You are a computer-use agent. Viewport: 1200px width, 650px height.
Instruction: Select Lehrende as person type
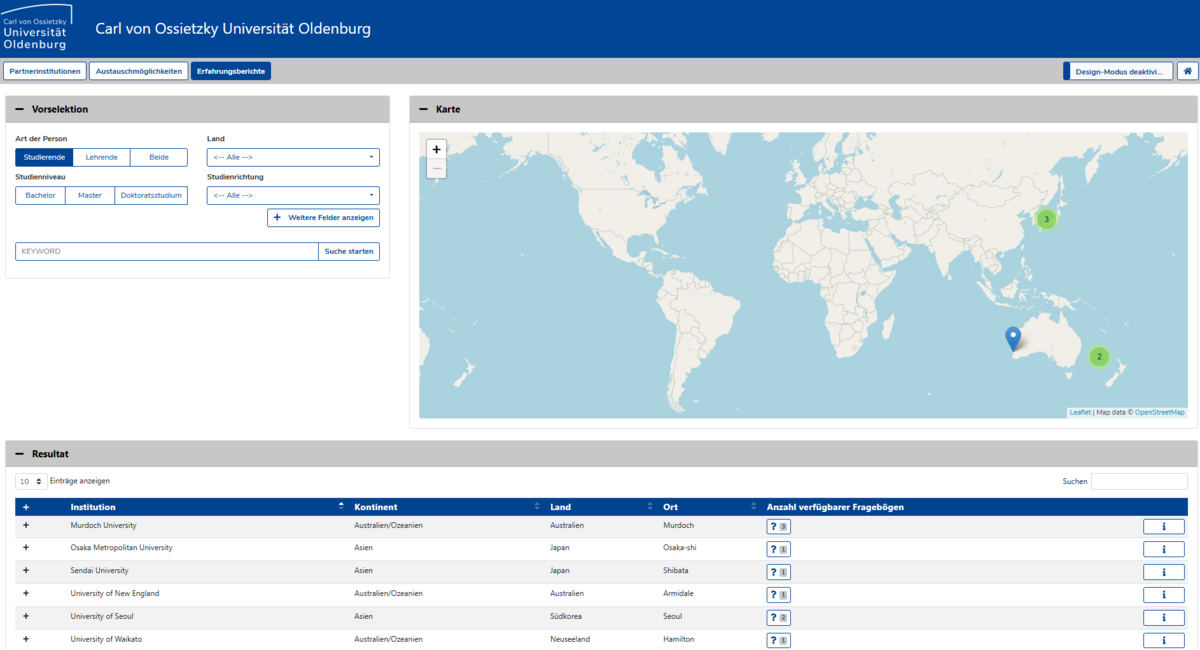(101, 157)
